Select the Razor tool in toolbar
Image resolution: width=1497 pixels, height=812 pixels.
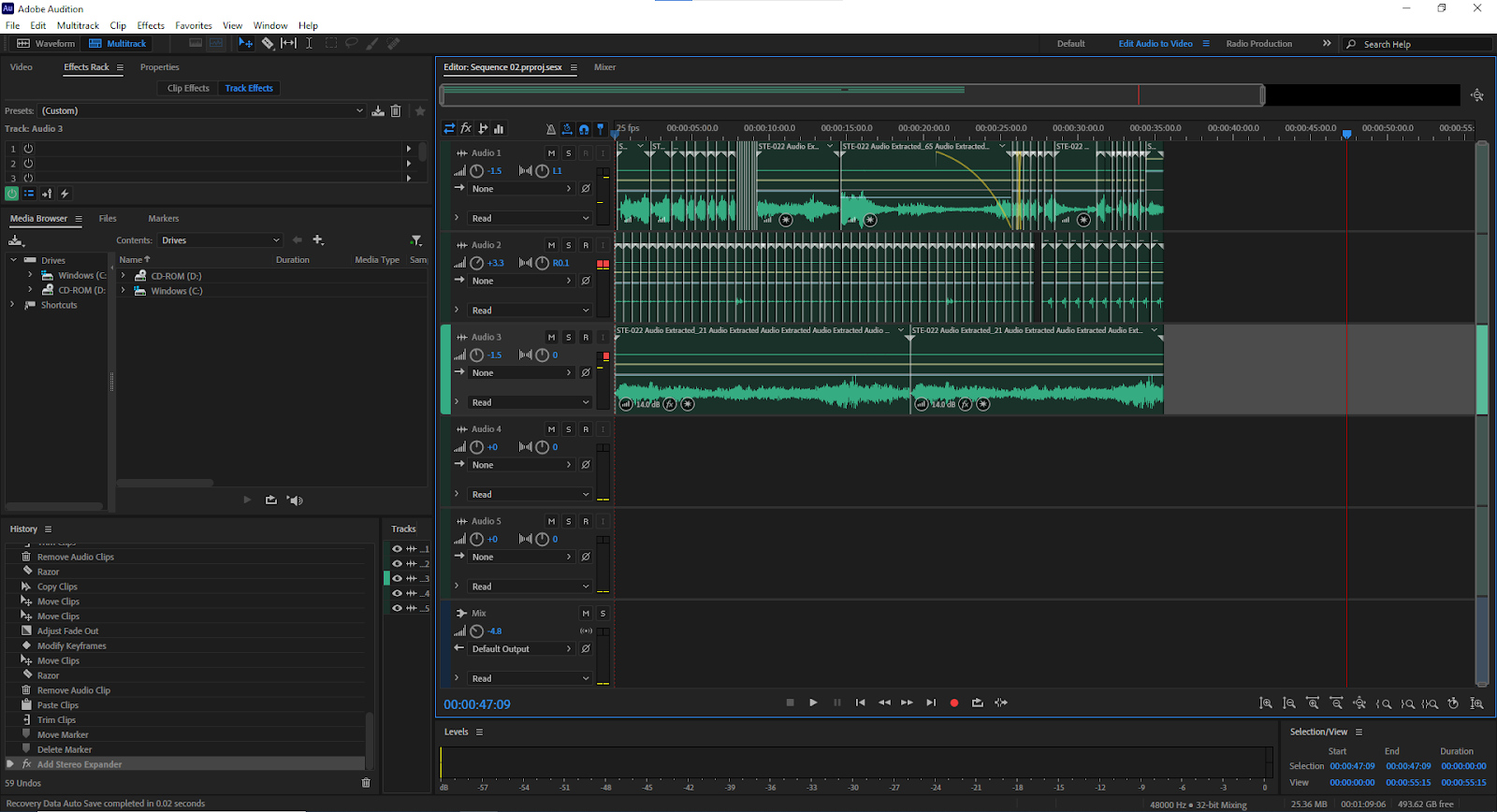pyautogui.click(x=268, y=43)
